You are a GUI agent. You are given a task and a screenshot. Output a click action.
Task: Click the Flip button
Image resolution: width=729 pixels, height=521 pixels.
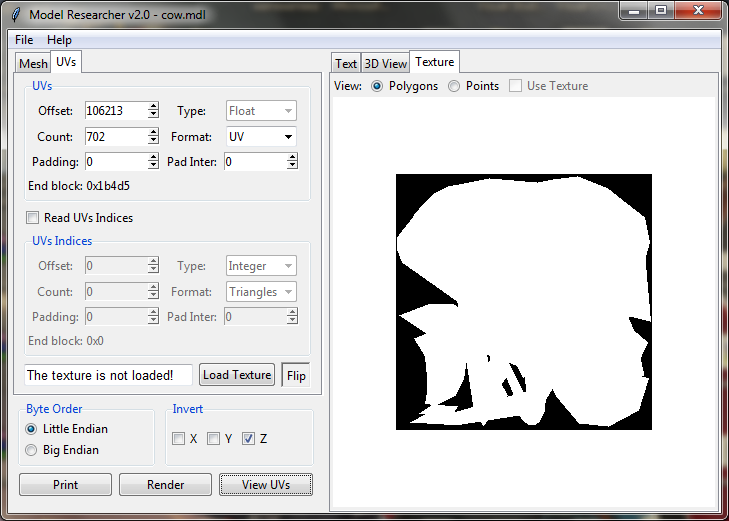296,375
